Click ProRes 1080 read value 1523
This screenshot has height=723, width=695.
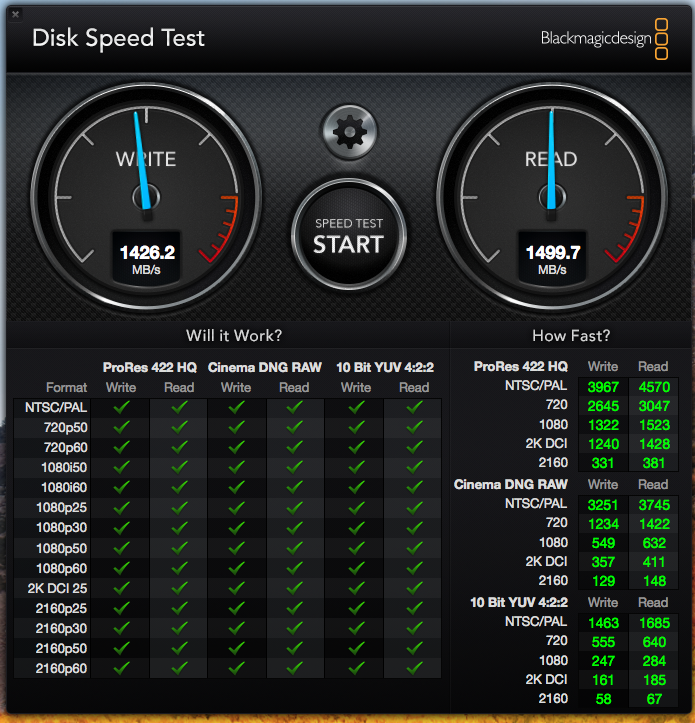point(654,425)
